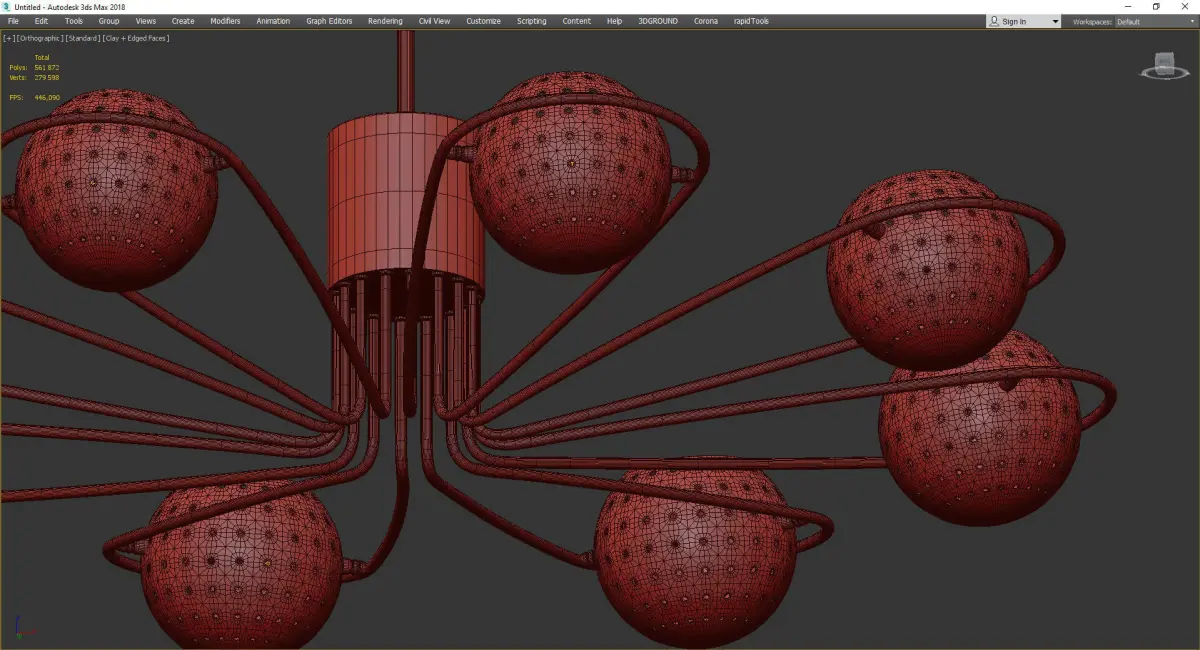
Task: Open the Graph Editors menu
Action: 329,21
